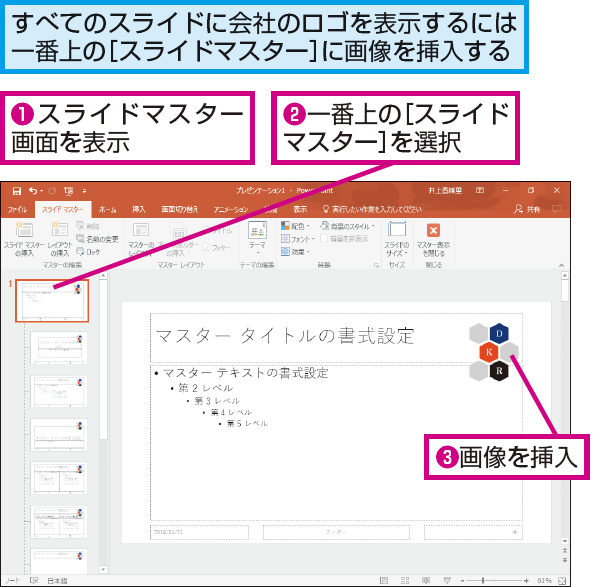
Task: Click レイアウトの挿入 button
Action: click(x=60, y=240)
